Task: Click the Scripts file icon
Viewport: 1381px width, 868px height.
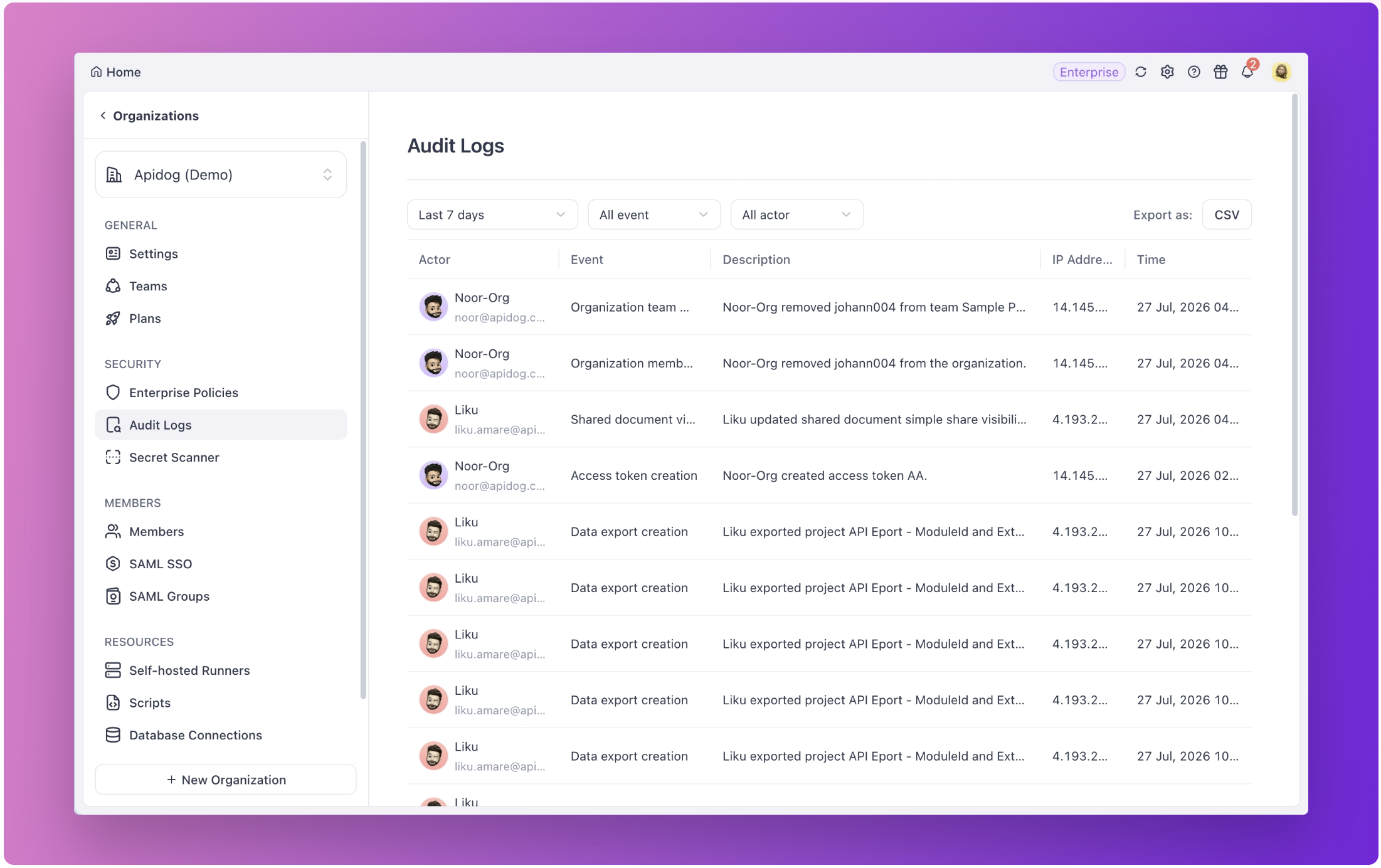Action: (x=113, y=702)
